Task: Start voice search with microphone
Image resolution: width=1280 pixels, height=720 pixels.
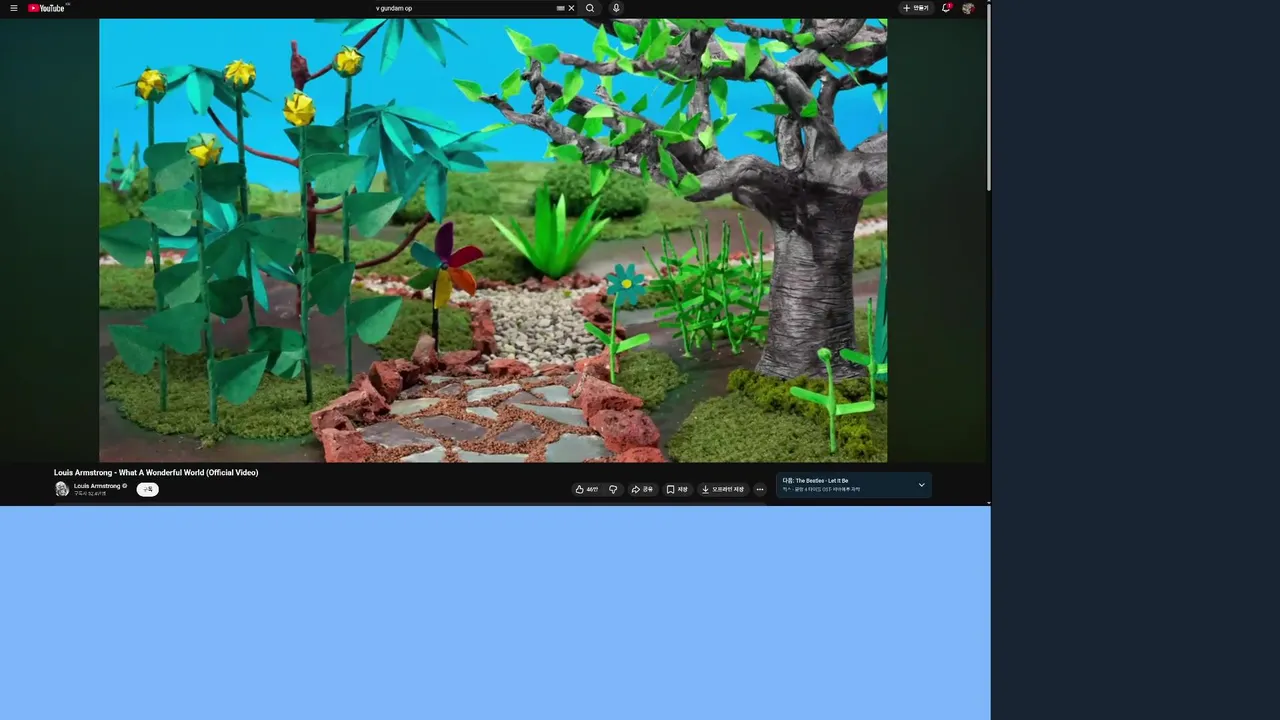Action: pos(616,8)
